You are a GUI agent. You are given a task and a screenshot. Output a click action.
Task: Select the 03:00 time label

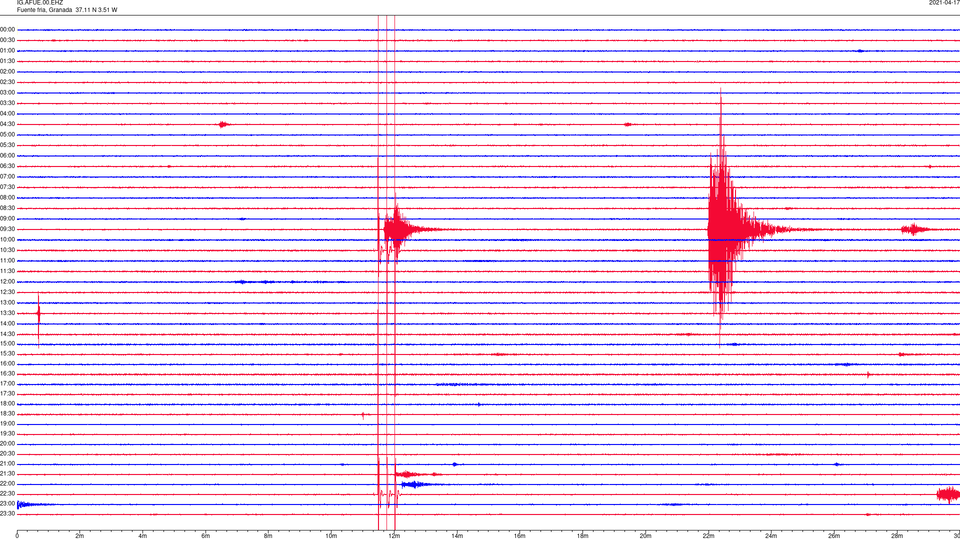(x=7, y=93)
